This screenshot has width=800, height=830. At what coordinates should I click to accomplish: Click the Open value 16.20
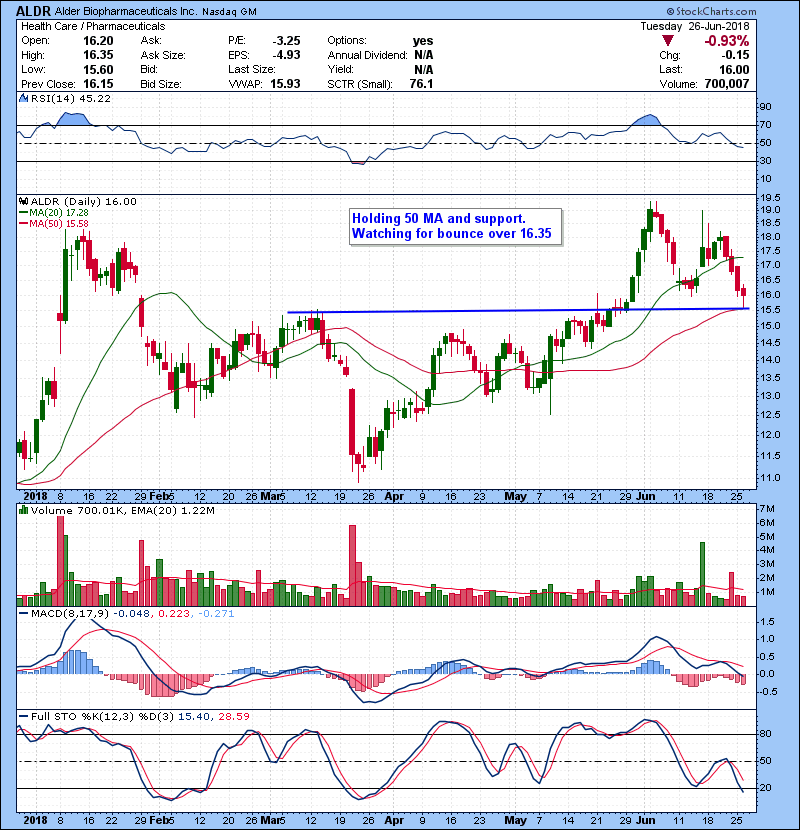98,41
